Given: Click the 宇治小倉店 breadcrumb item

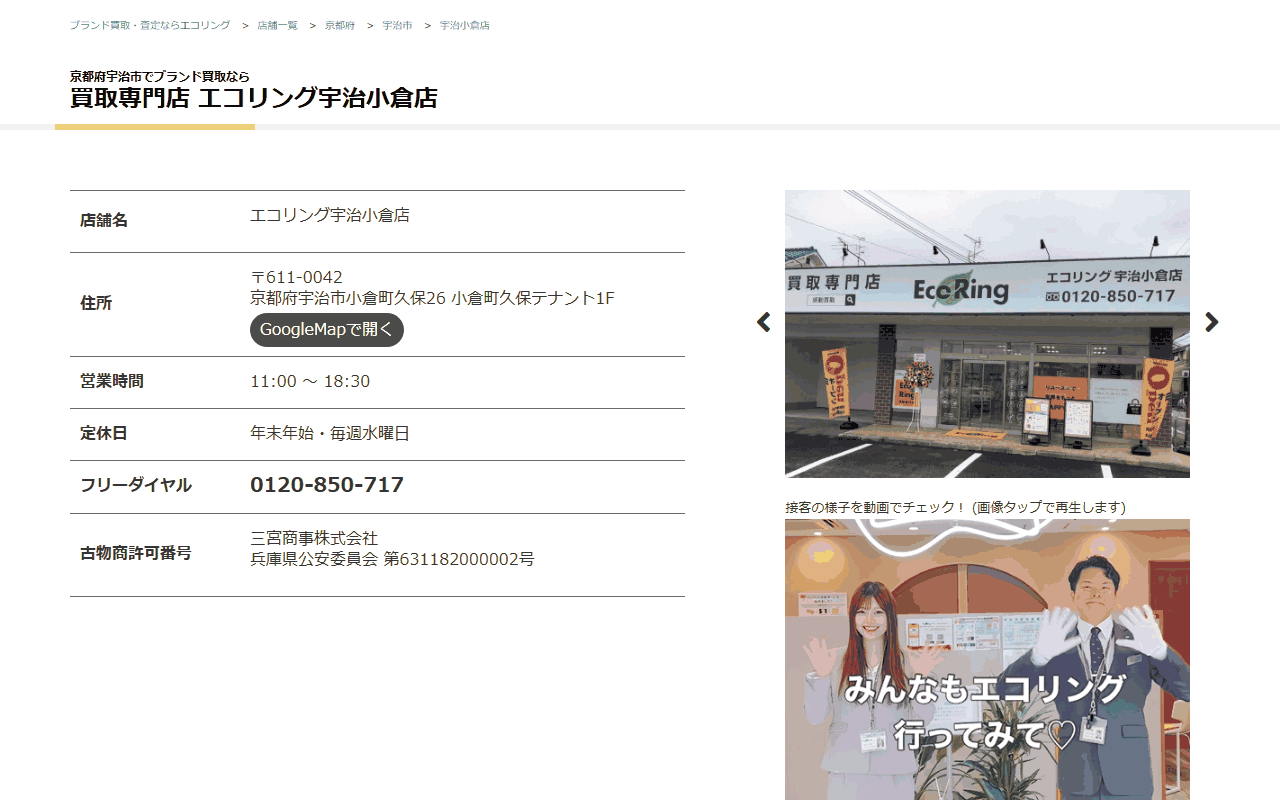Looking at the screenshot, I should [465, 25].
